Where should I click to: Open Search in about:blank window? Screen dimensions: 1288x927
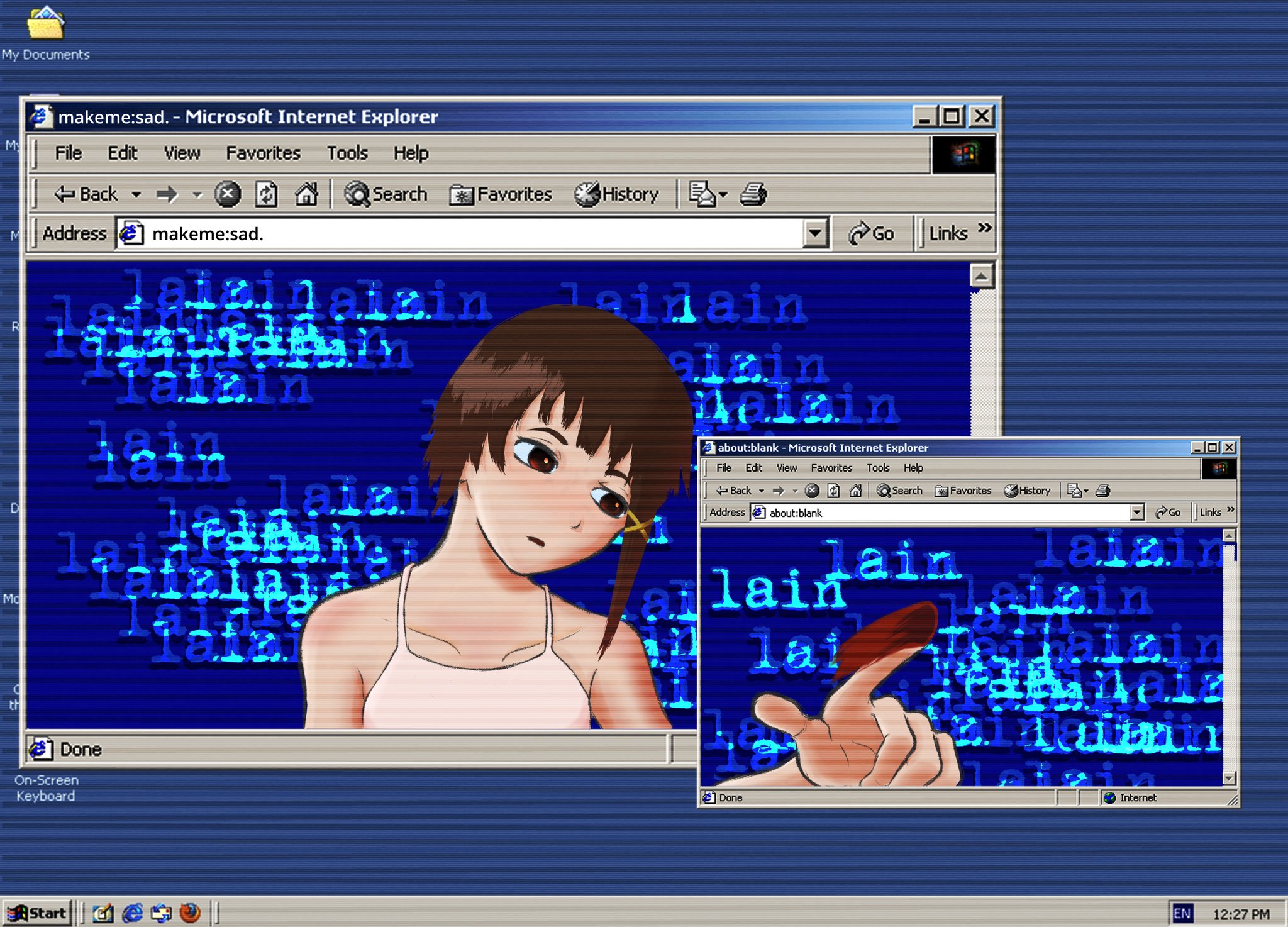coord(900,491)
